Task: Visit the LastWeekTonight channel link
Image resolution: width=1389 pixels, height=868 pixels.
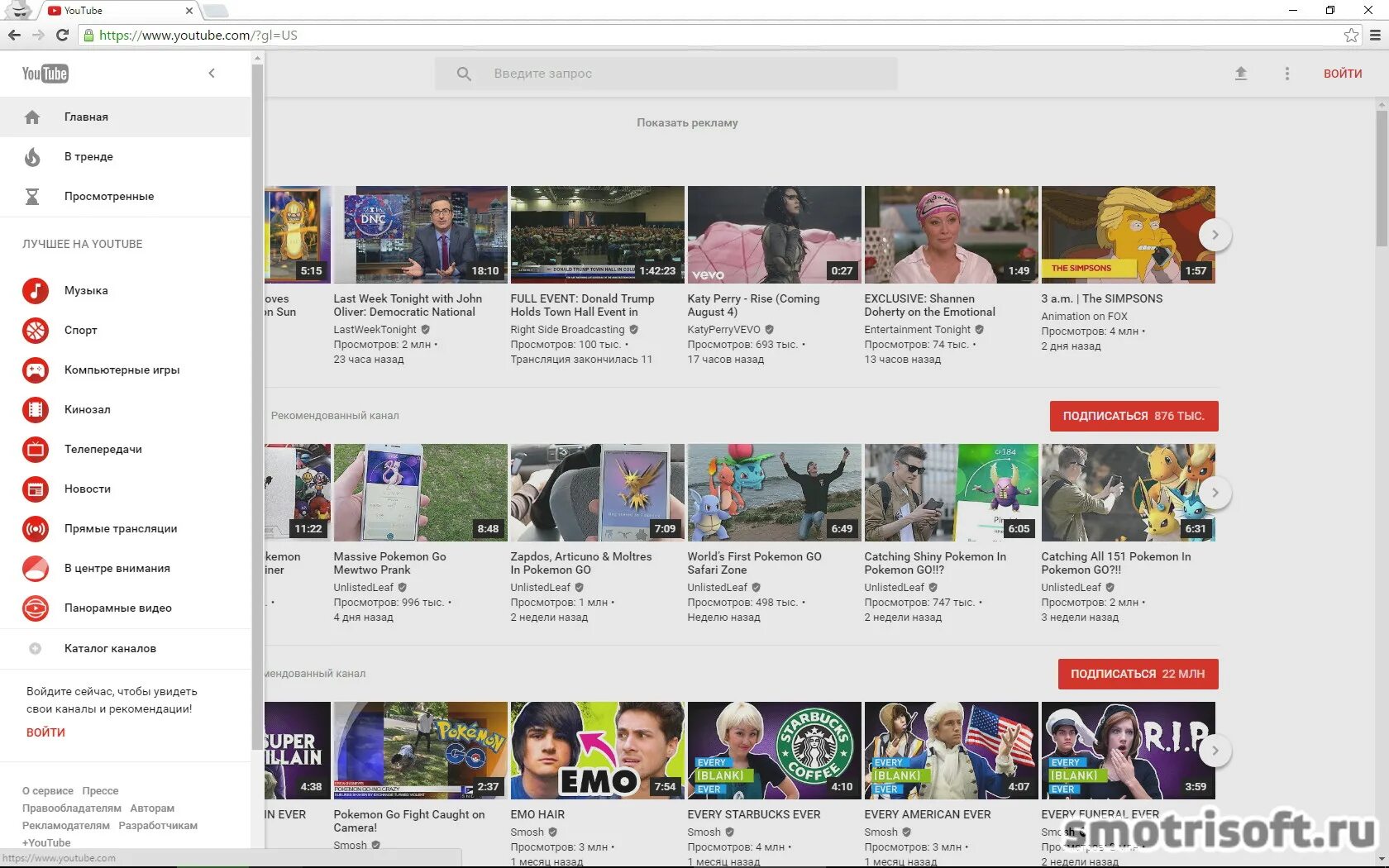Action: tap(375, 329)
